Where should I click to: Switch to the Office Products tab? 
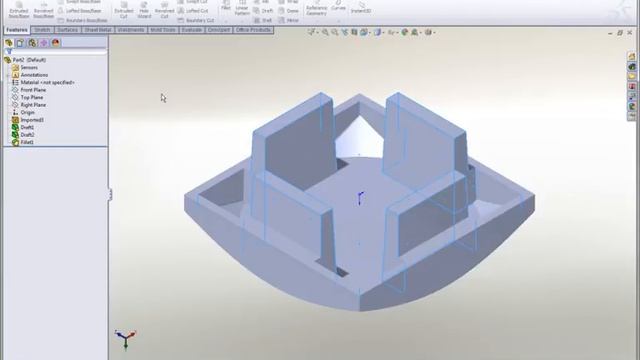coord(253,30)
